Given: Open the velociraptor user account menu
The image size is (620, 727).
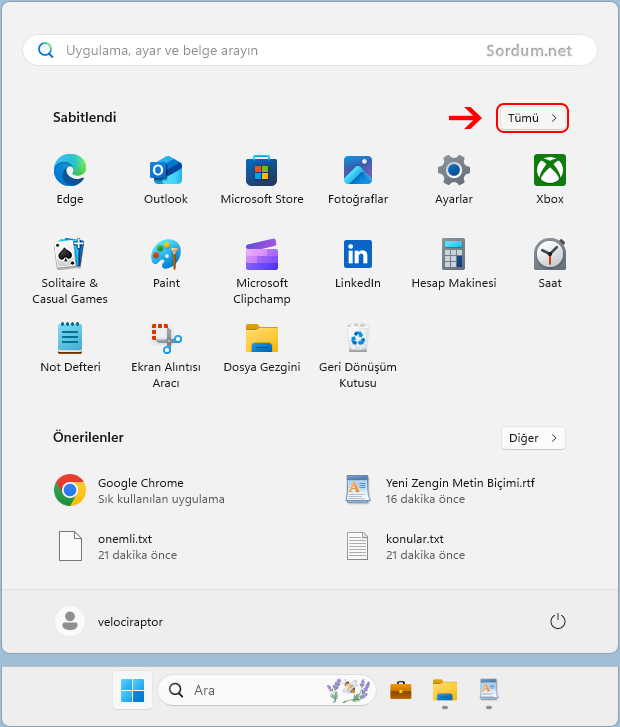Looking at the screenshot, I should [x=109, y=621].
